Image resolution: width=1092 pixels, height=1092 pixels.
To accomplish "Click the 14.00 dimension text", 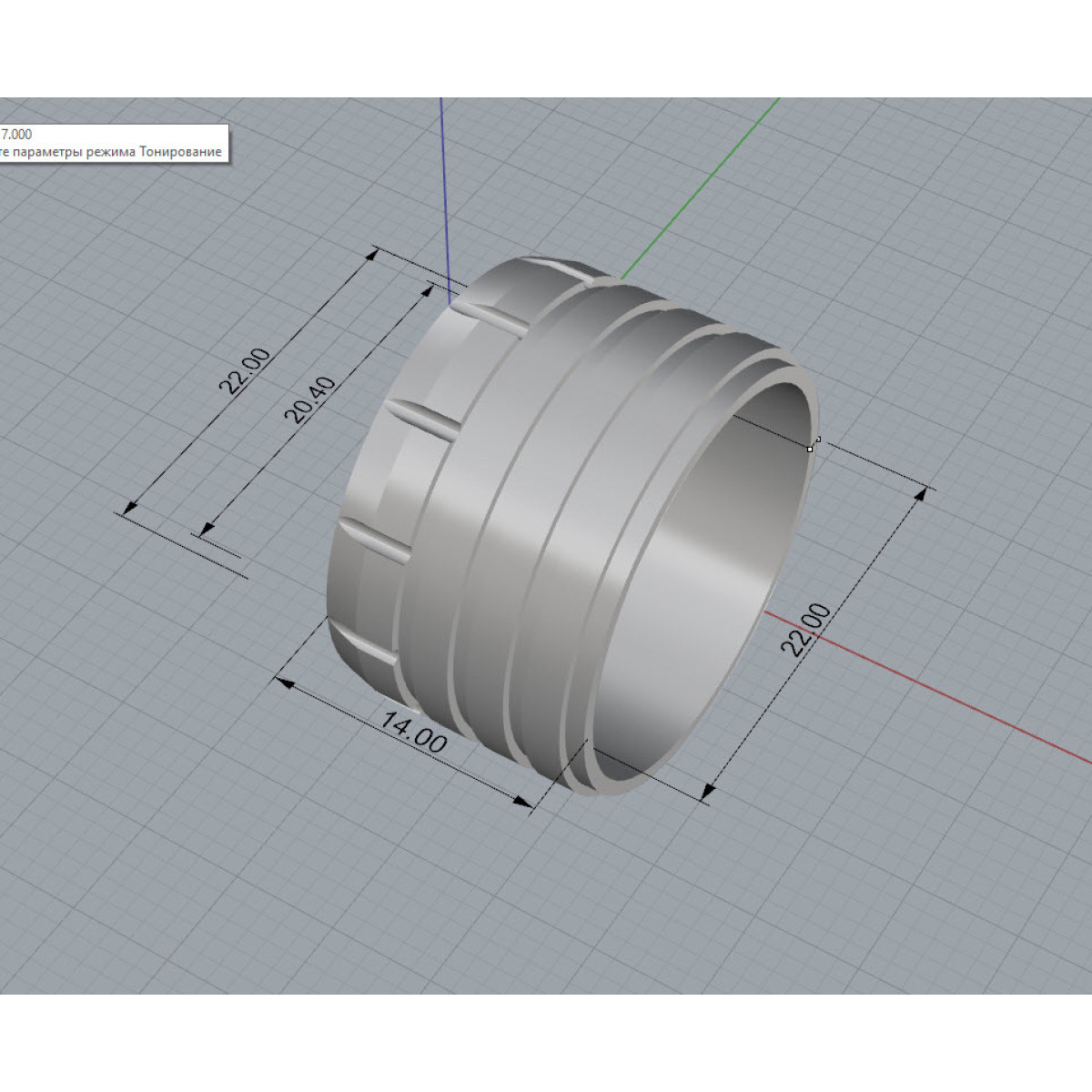I will (x=414, y=733).
